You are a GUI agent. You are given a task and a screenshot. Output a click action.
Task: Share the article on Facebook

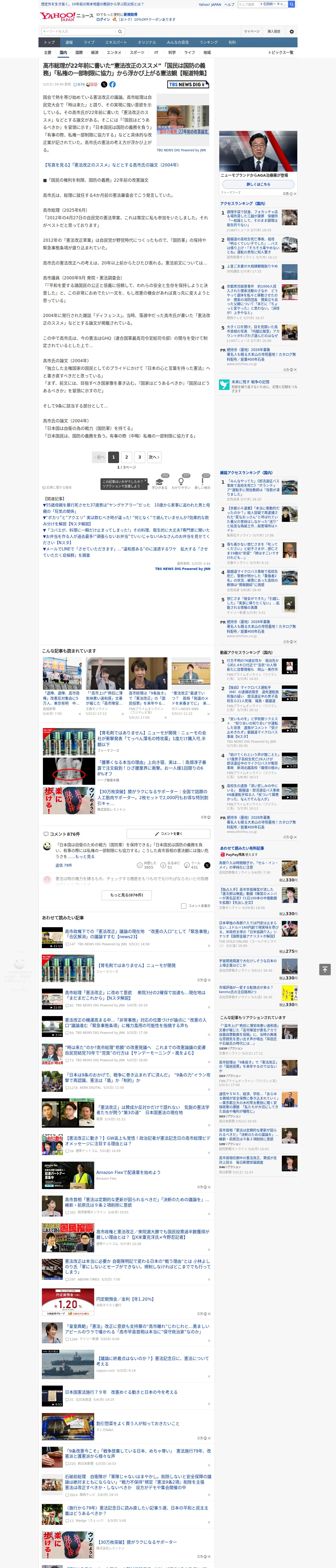112,85
